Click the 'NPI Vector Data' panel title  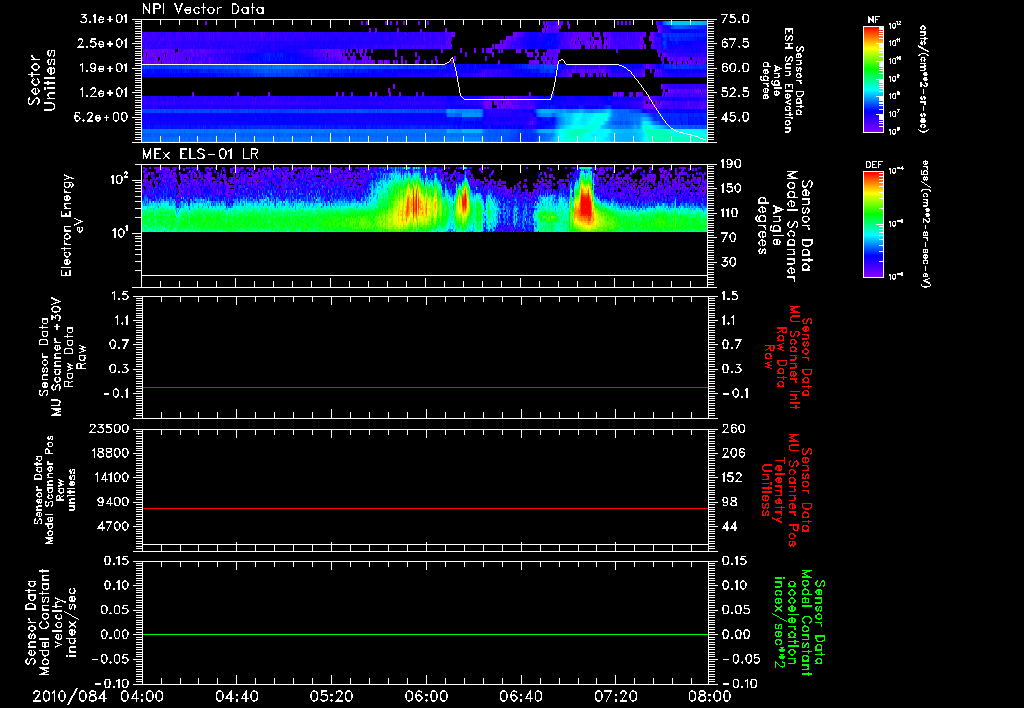tap(203, 9)
